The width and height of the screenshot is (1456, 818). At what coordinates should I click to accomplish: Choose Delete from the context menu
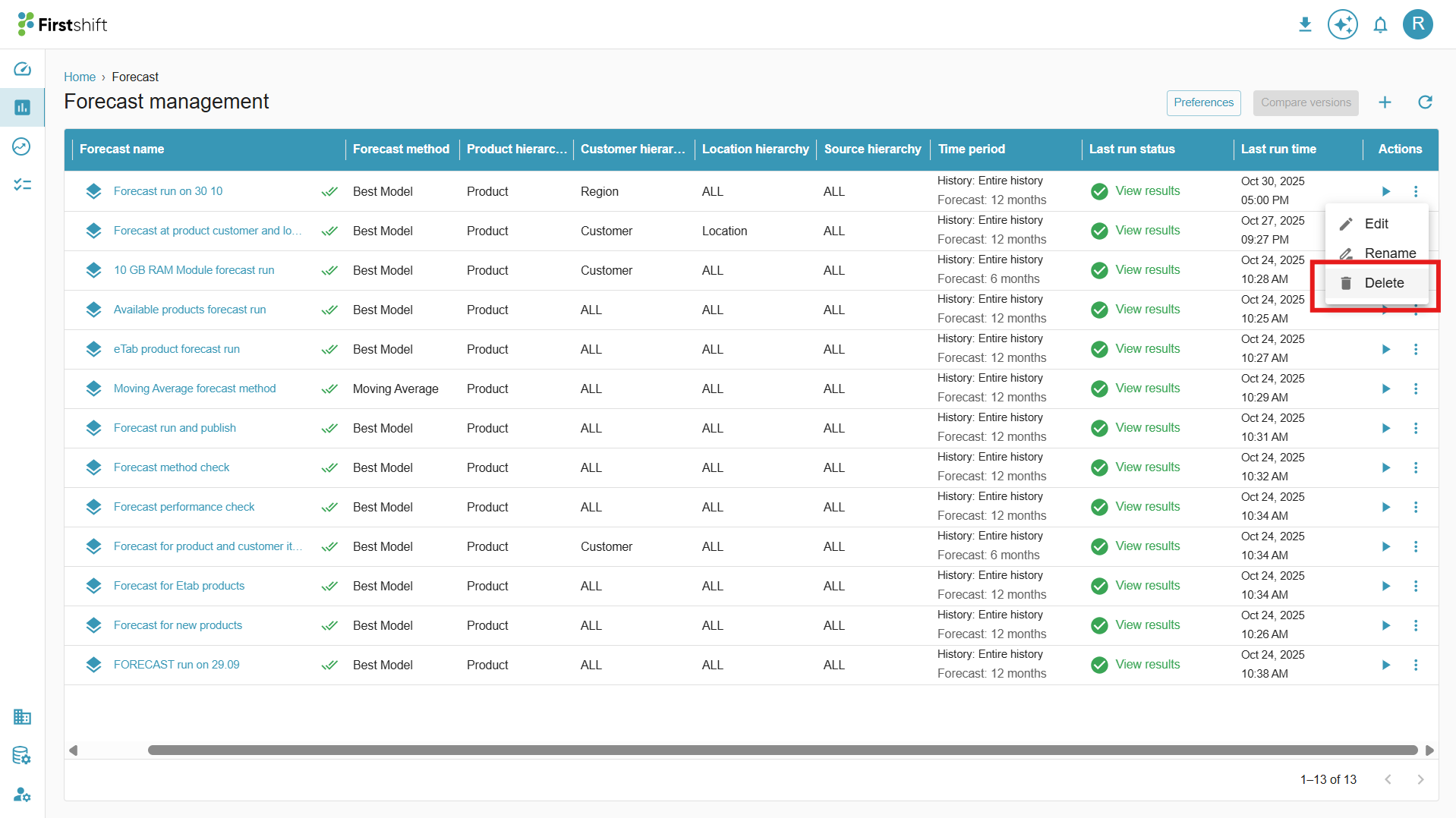click(x=1376, y=283)
